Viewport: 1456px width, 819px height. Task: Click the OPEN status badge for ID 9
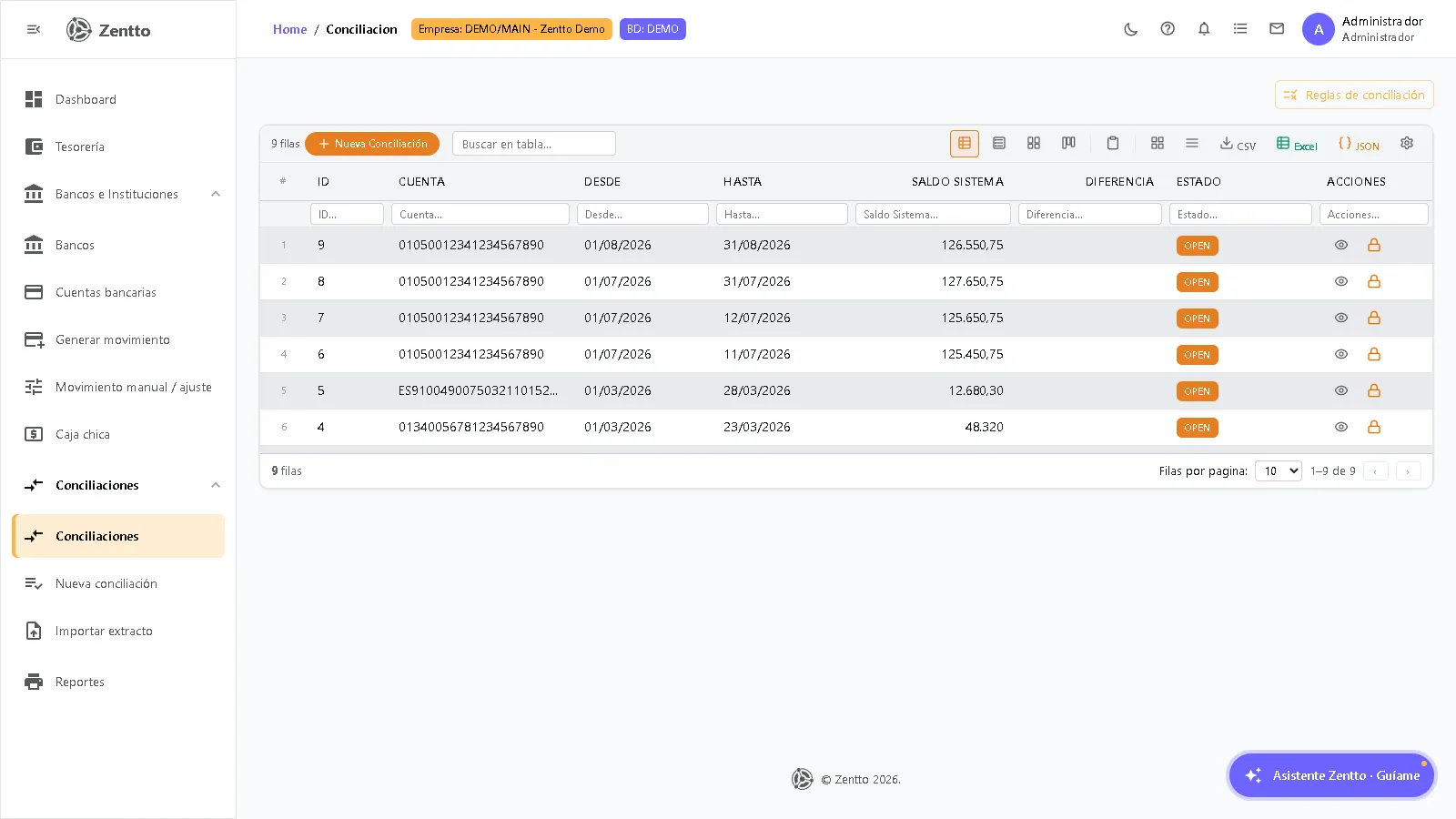[1197, 246]
